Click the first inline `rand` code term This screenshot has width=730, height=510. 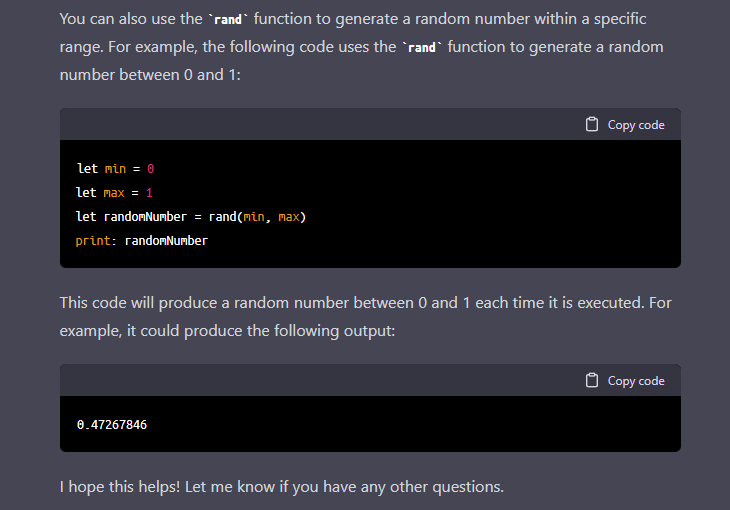pyautogui.click(x=228, y=19)
